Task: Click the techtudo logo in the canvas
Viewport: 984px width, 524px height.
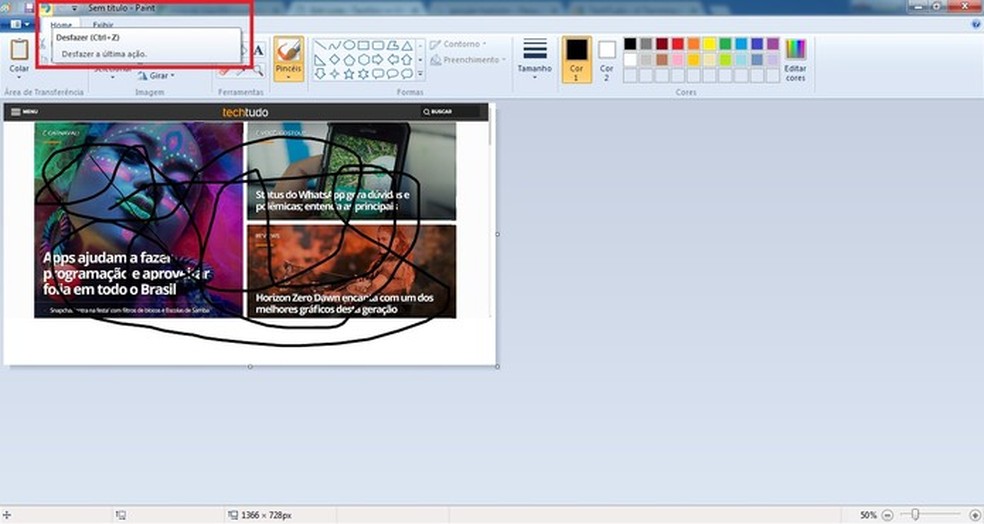Action: pyautogui.click(x=245, y=112)
